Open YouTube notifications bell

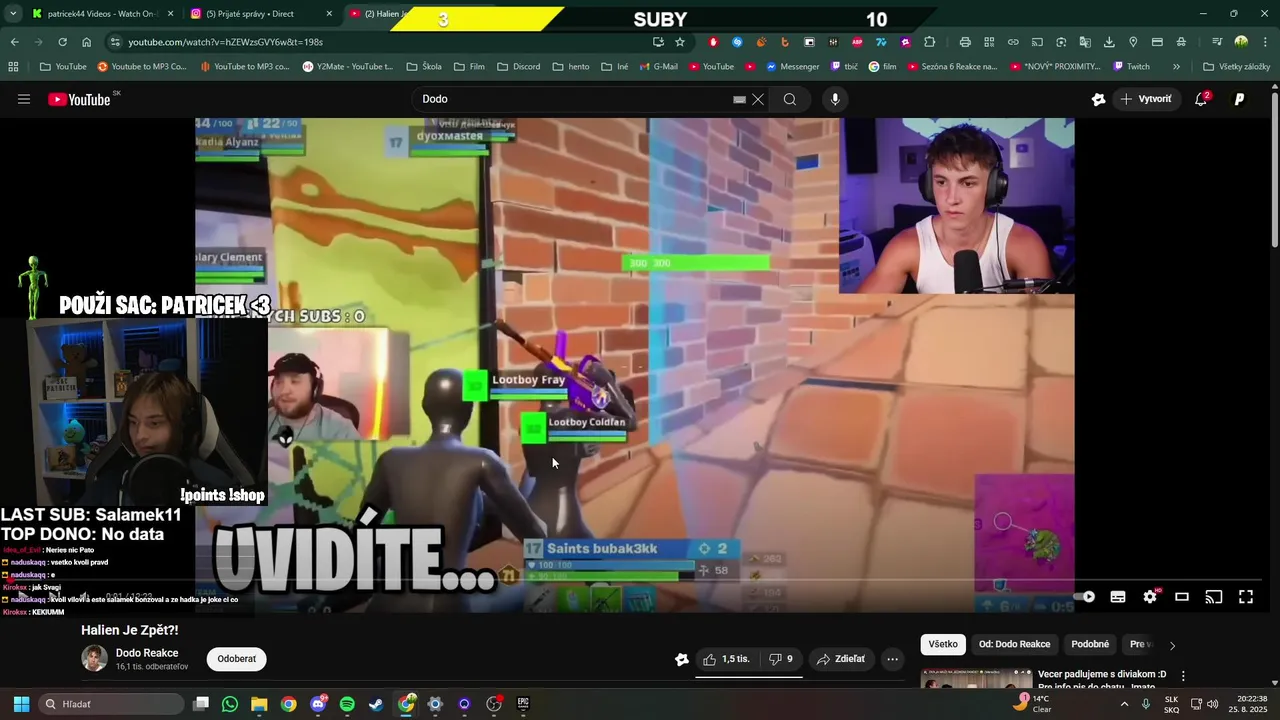(1201, 99)
